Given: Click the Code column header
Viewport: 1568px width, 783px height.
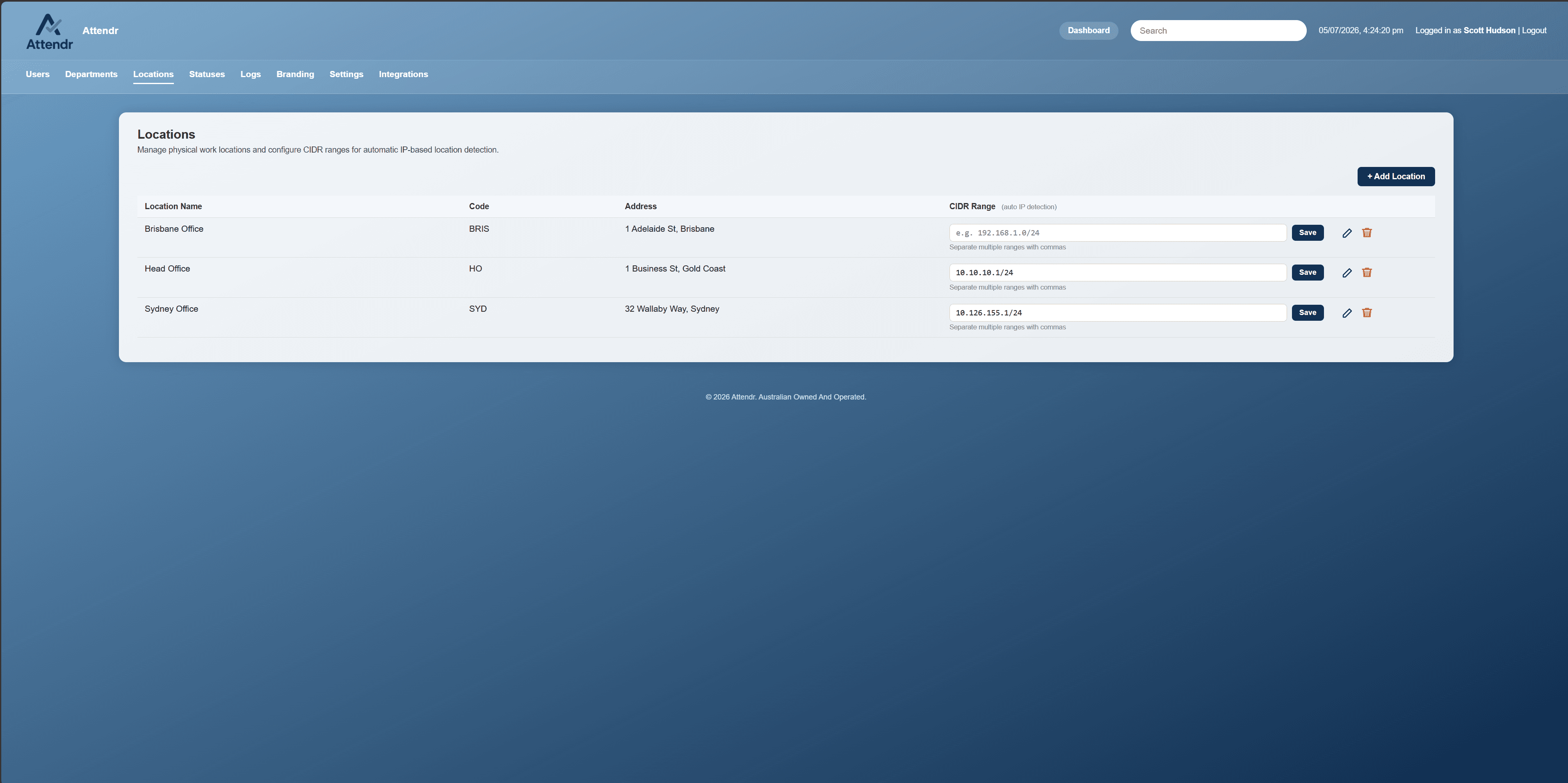Looking at the screenshot, I should click(x=479, y=206).
